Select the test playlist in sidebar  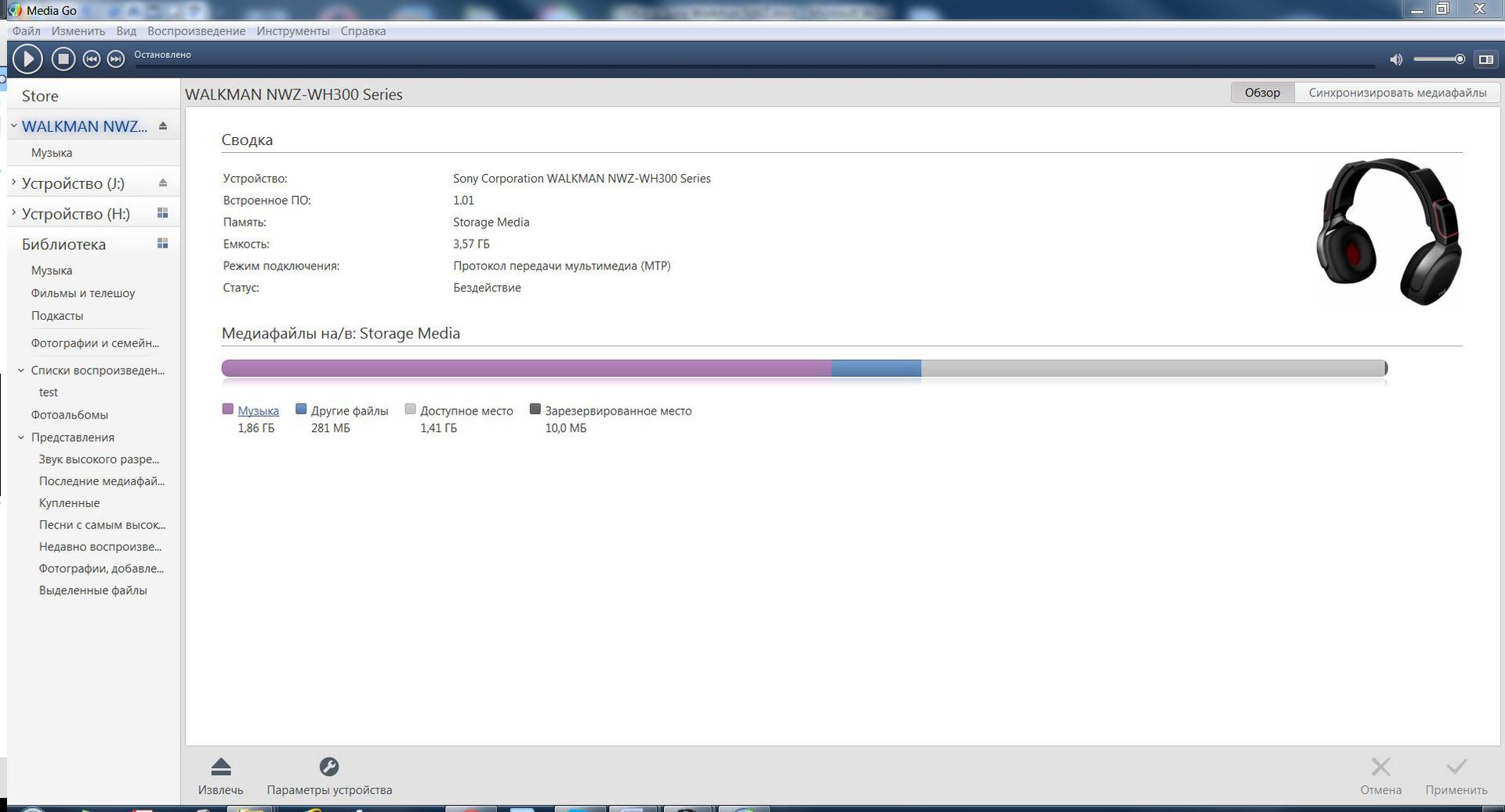coord(49,393)
